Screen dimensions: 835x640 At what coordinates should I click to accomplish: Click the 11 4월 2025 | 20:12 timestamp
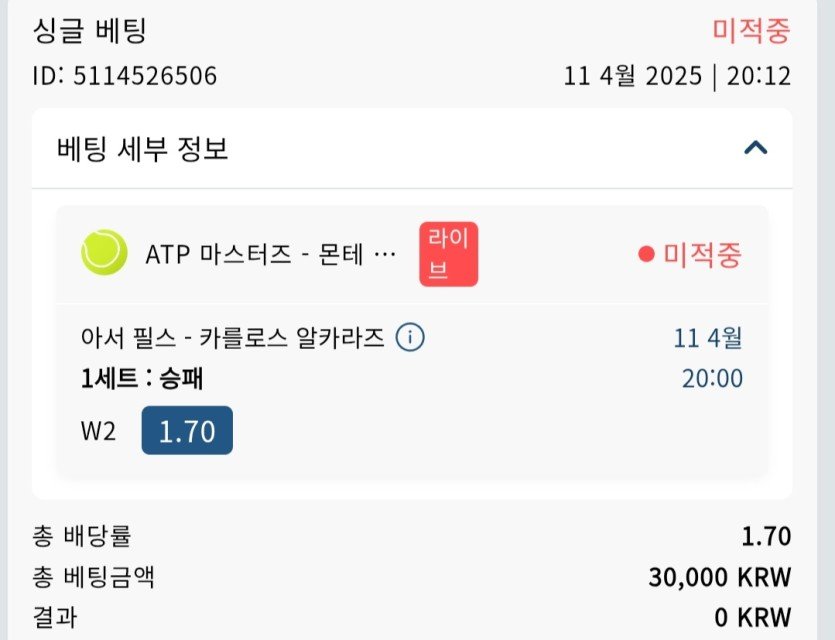pyautogui.click(x=677, y=76)
